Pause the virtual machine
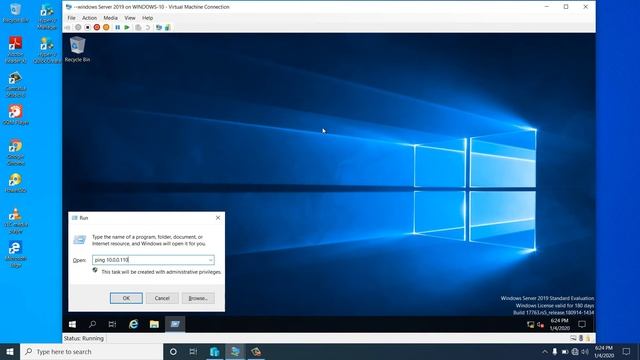Viewport: 640px width, 360px height. pyautogui.click(x=118, y=27)
